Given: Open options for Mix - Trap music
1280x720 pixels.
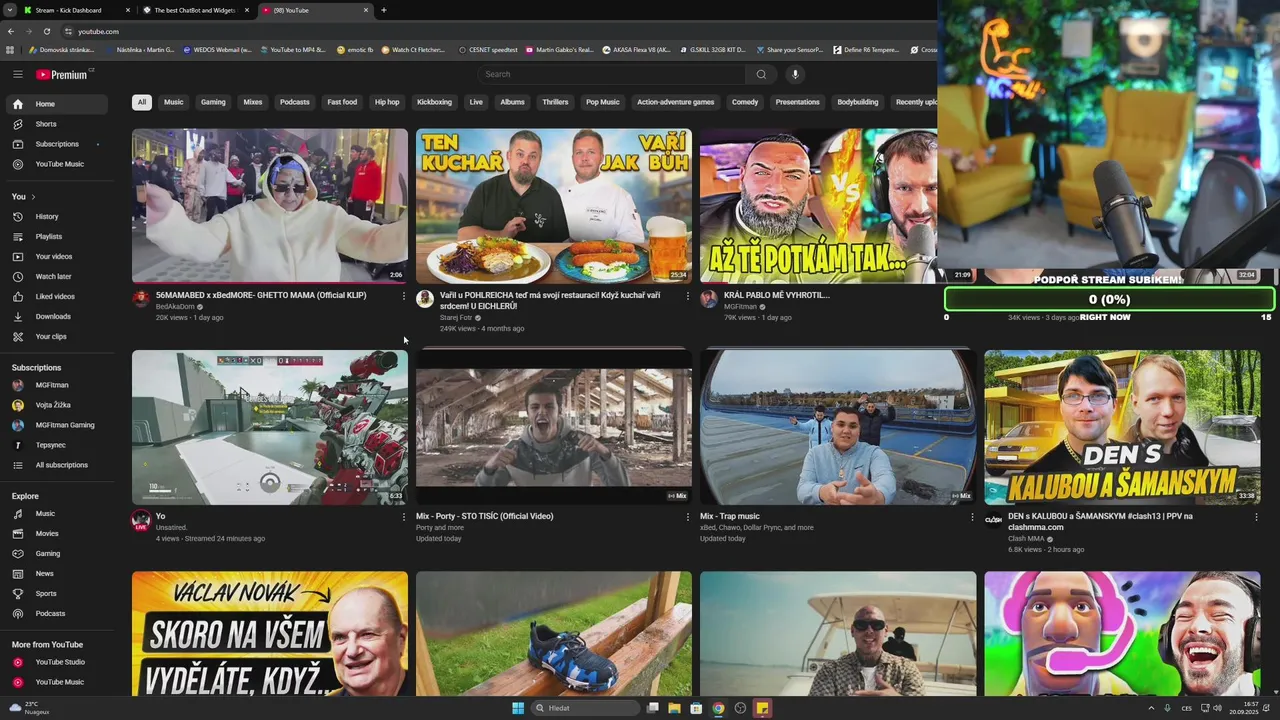Looking at the screenshot, I should pyautogui.click(x=972, y=517).
